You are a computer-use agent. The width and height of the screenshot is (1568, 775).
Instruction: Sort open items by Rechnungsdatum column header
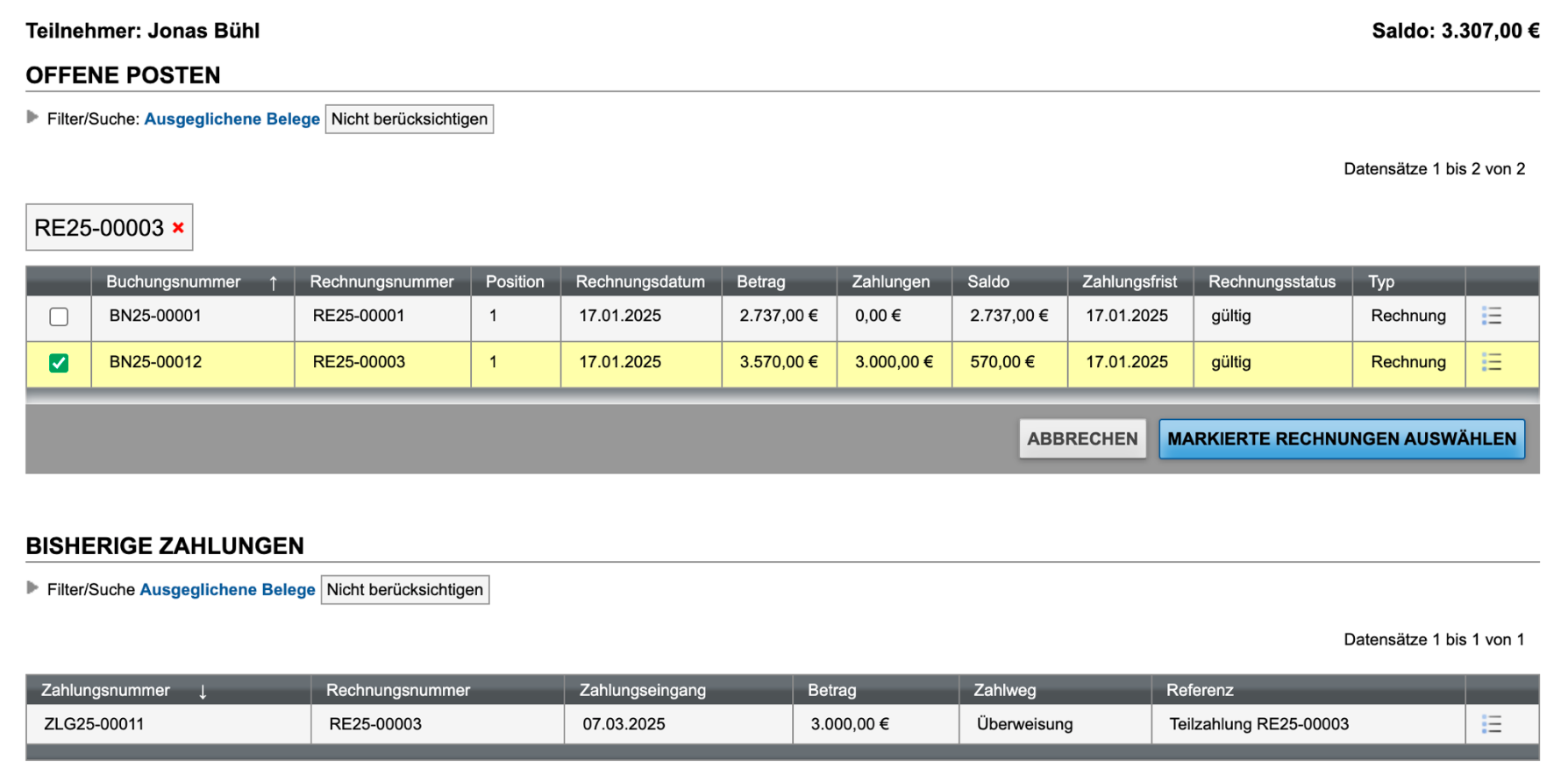coord(639,282)
